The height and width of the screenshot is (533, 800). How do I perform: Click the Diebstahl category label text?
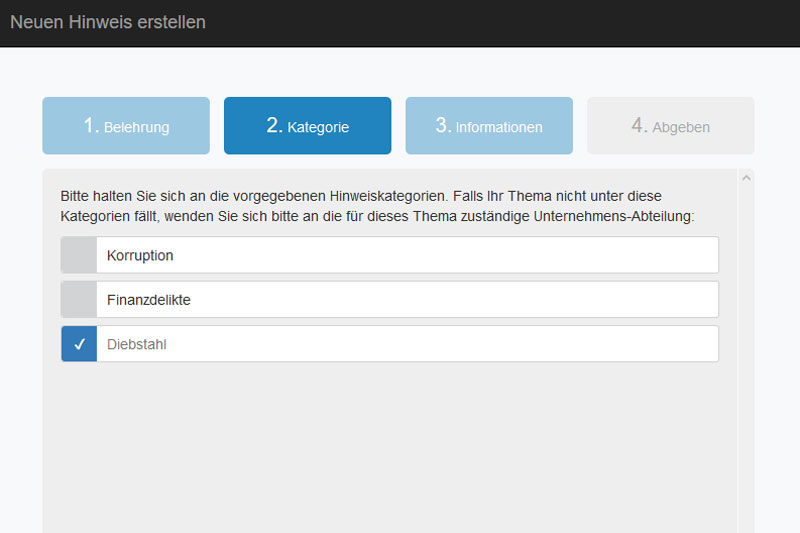(x=136, y=344)
